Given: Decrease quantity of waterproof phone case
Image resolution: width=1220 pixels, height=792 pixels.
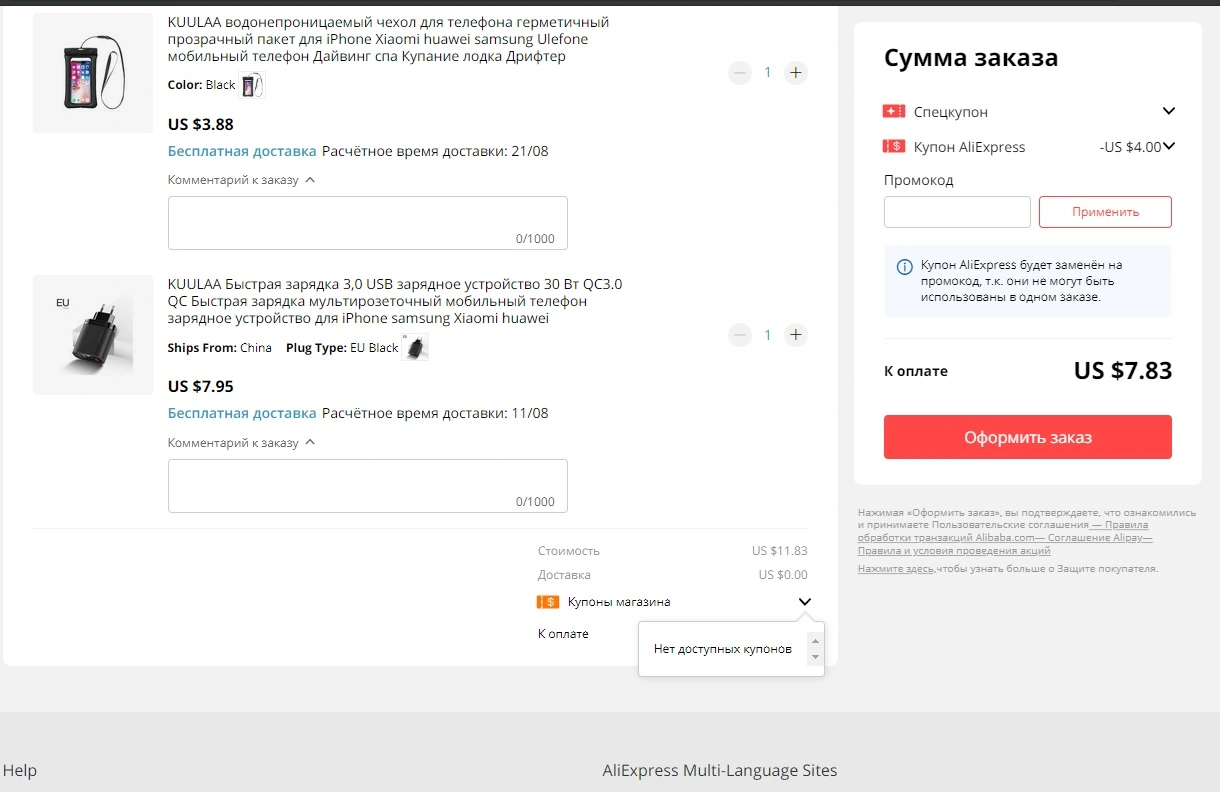Looking at the screenshot, I should 739,72.
